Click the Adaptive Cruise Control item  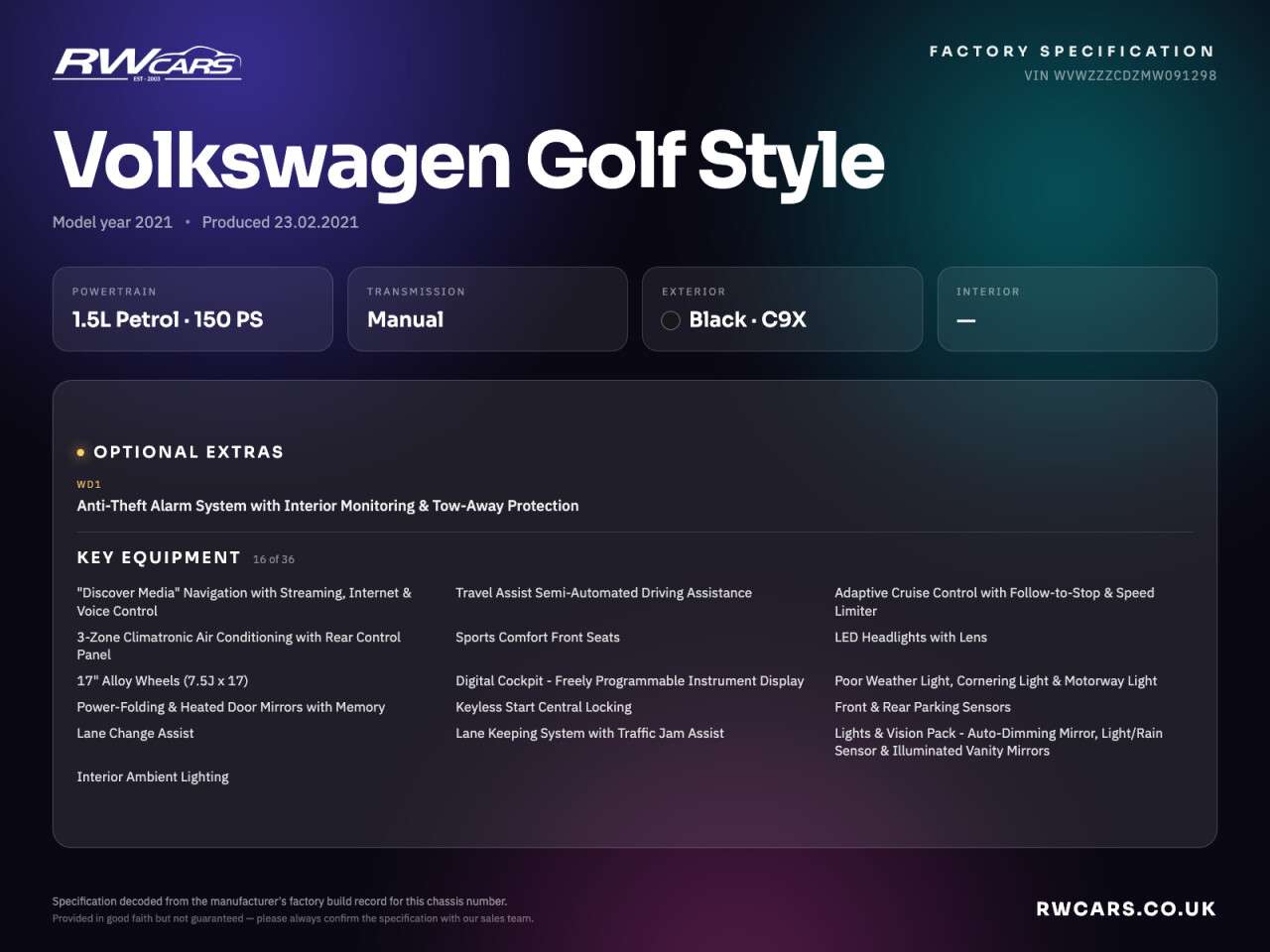point(994,602)
